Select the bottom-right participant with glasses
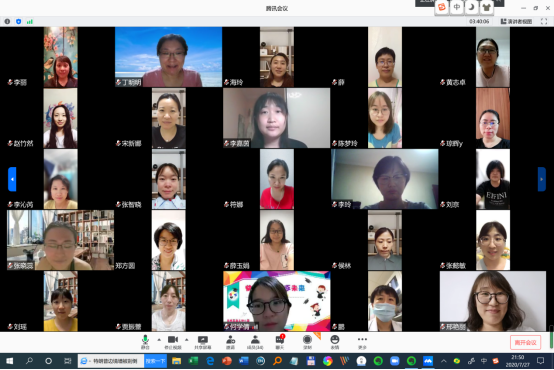 click(493, 301)
